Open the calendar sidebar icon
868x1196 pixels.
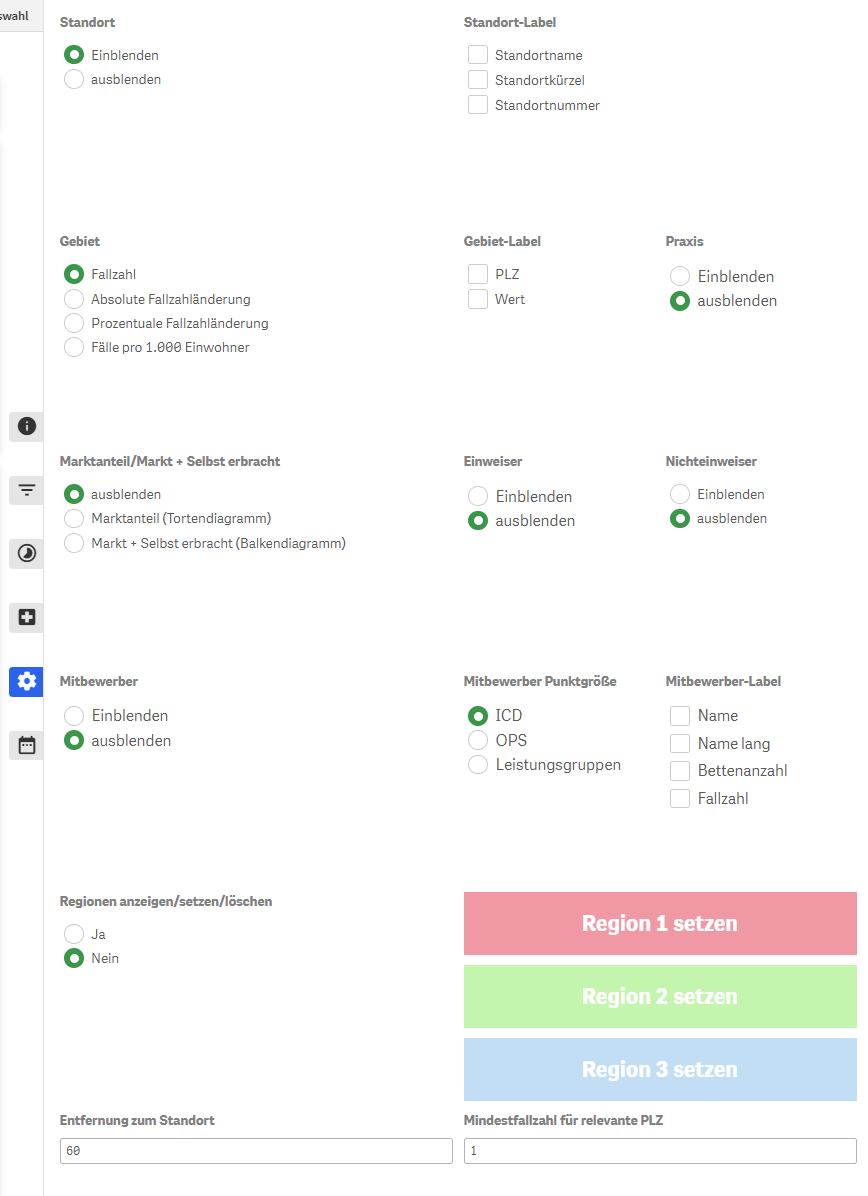27,745
